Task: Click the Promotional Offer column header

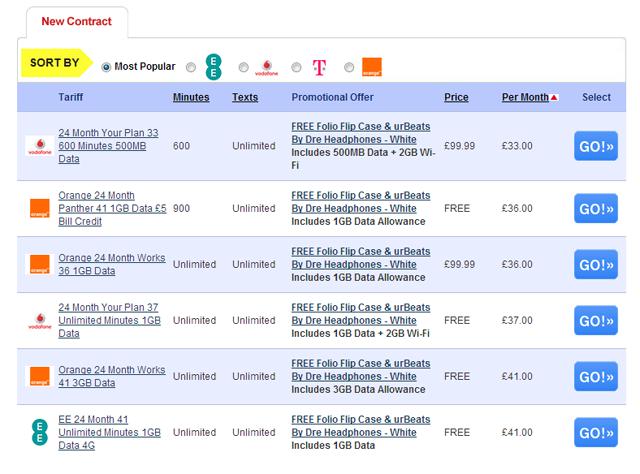Action: (332, 97)
